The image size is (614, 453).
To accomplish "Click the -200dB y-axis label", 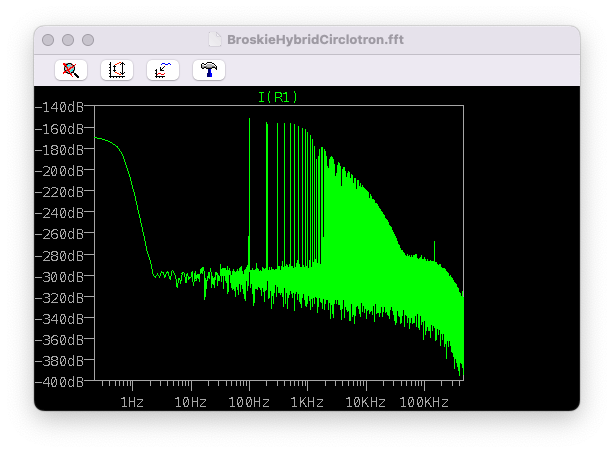I will coord(60,171).
